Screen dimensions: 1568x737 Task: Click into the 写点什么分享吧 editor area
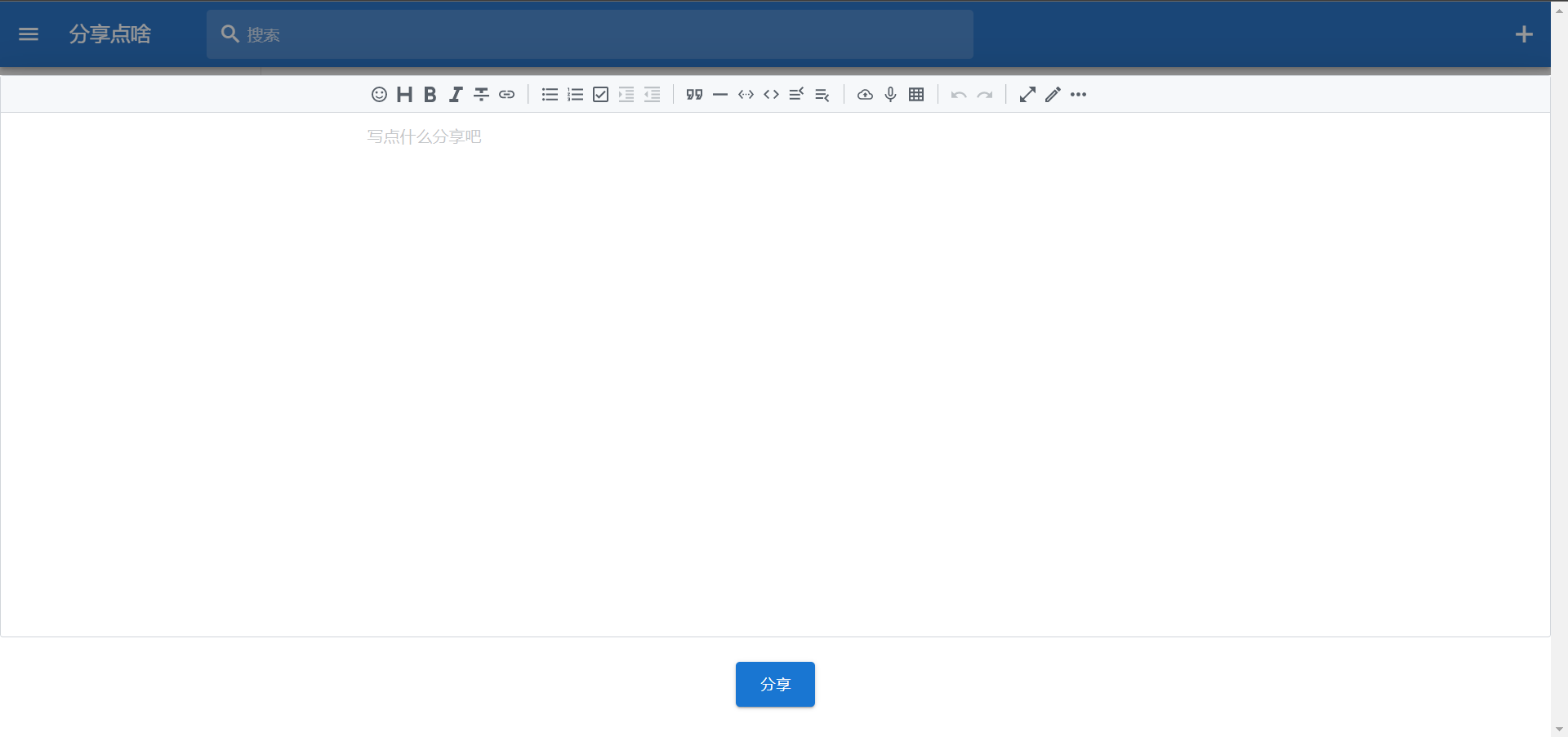click(x=775, y=374)
